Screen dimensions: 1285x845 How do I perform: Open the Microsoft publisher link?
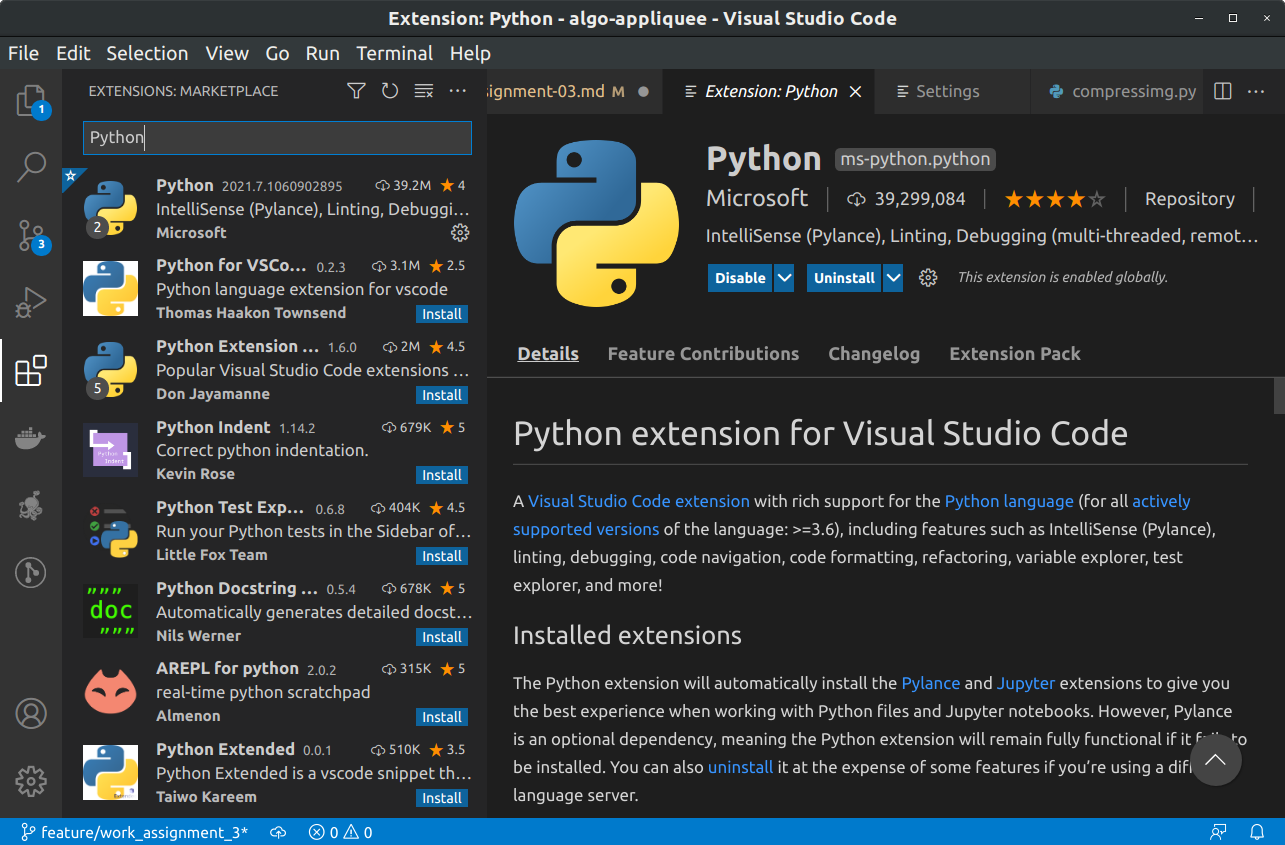coord(757,198)
